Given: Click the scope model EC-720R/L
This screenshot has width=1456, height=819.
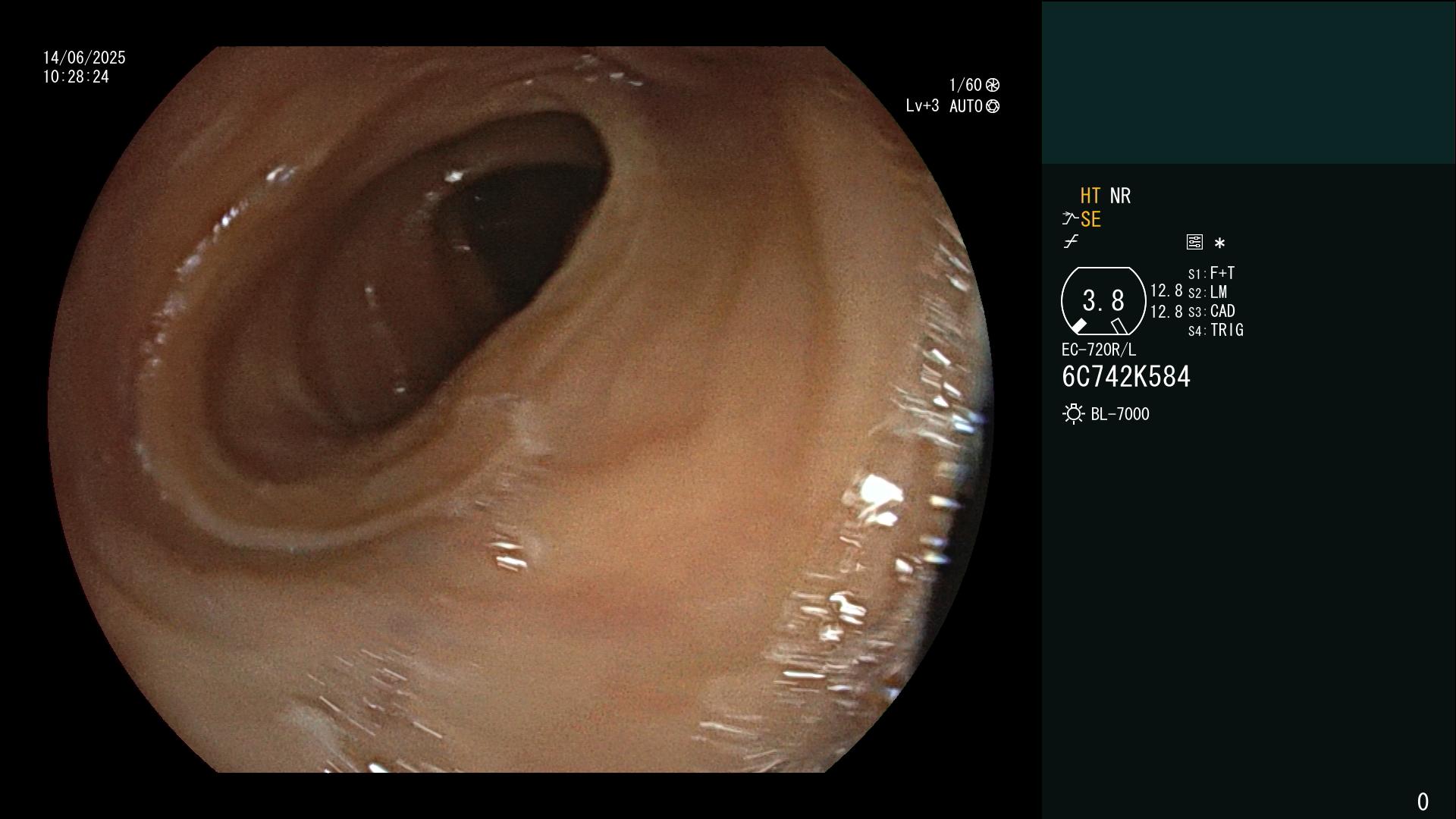Looking at the screenshot, I should point(1099,350).
